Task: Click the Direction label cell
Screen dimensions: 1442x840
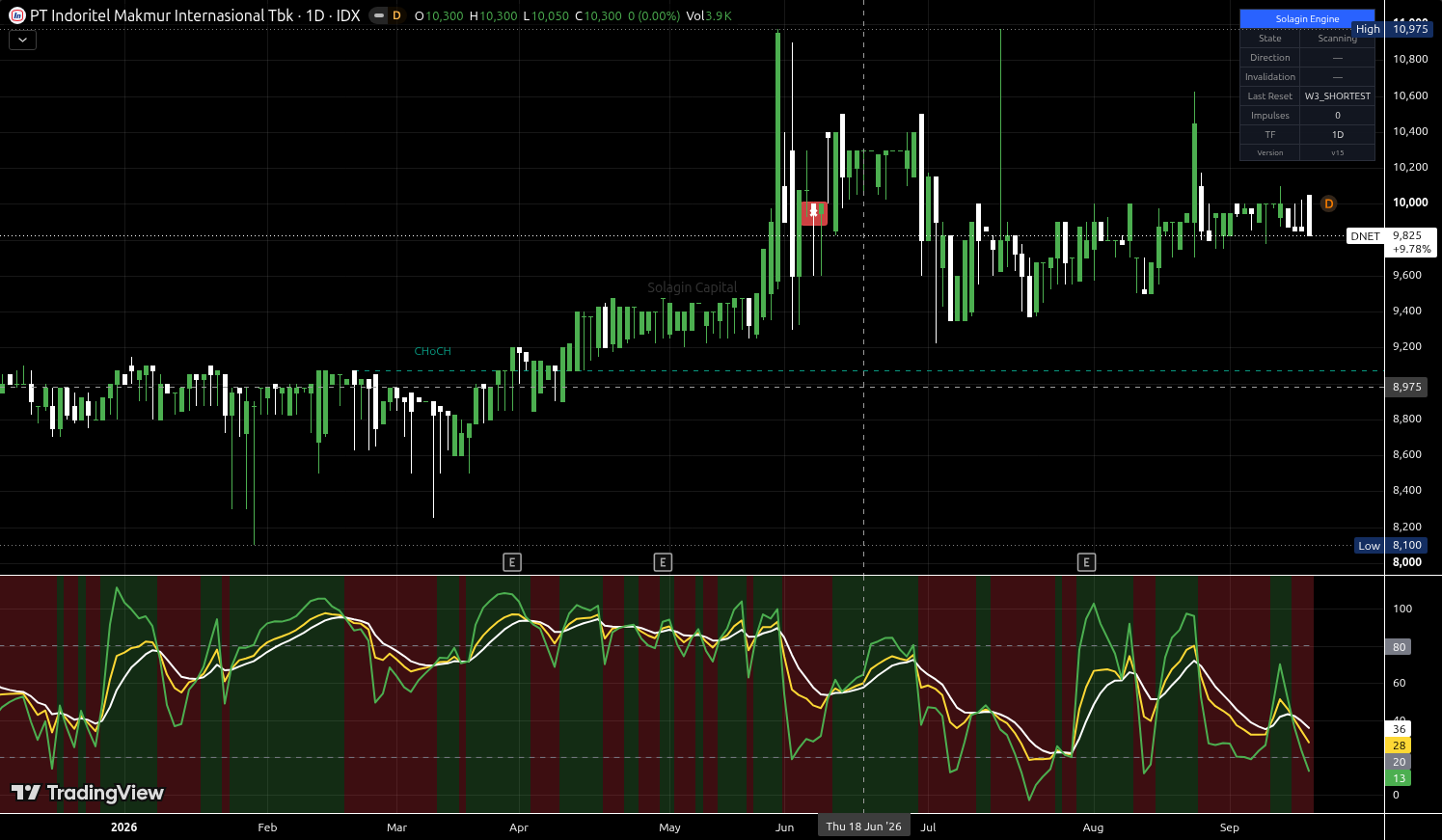Action: 1270,58
